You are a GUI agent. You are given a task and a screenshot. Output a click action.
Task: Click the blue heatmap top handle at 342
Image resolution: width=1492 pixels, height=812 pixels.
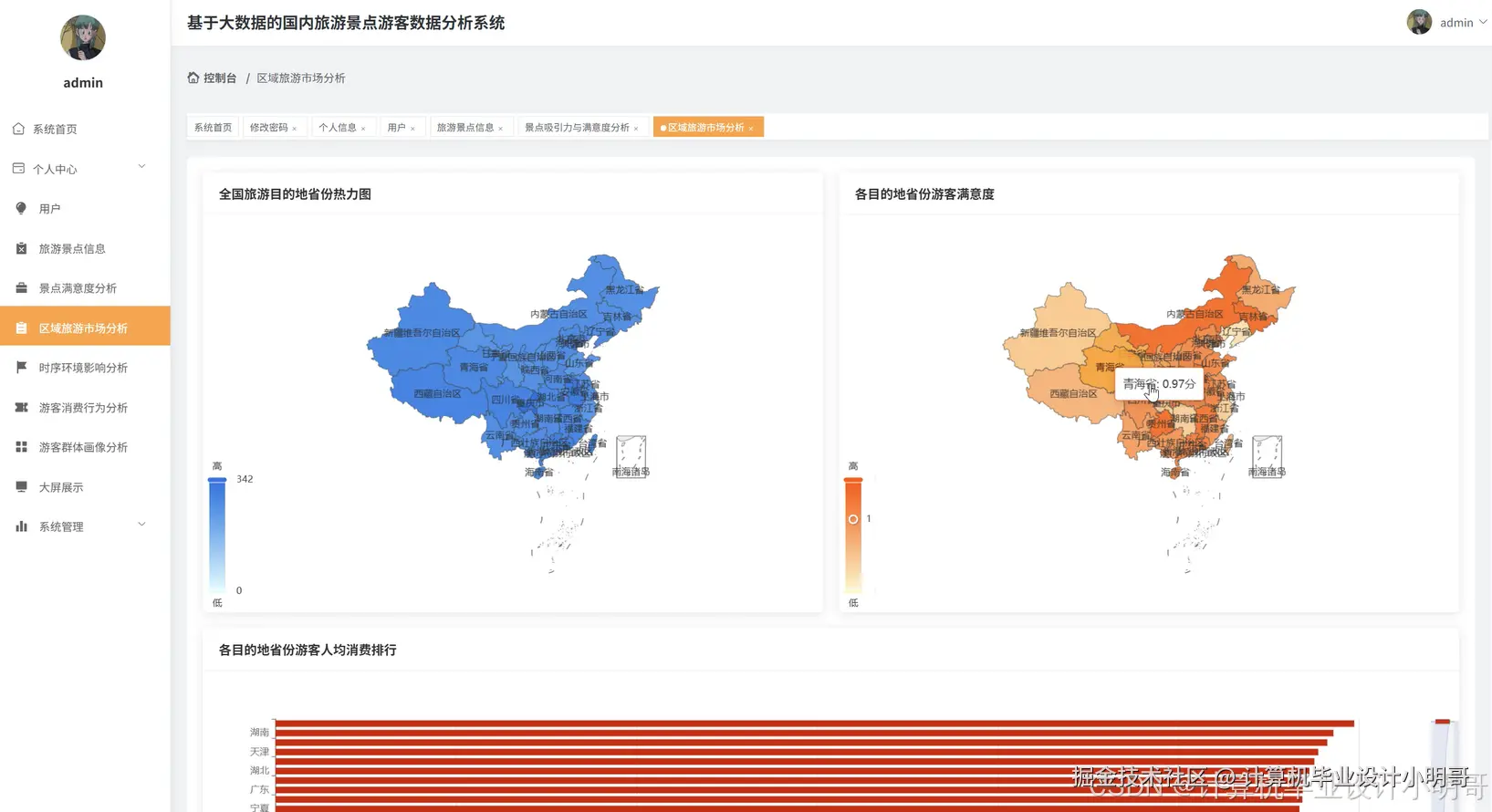pos(217,479)
